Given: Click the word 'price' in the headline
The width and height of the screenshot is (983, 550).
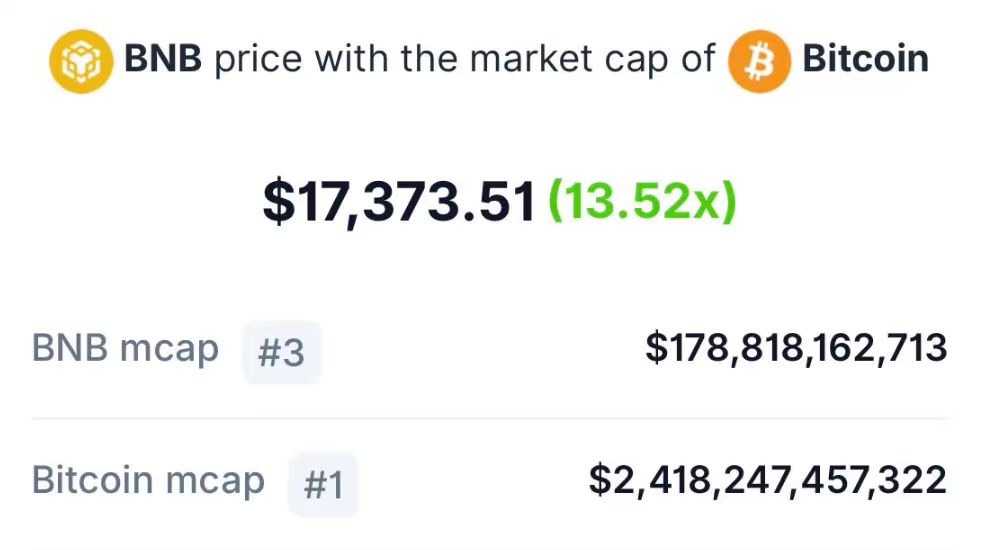Looking at the screenshot, I should pyautogui.click(x=258, y=60).
